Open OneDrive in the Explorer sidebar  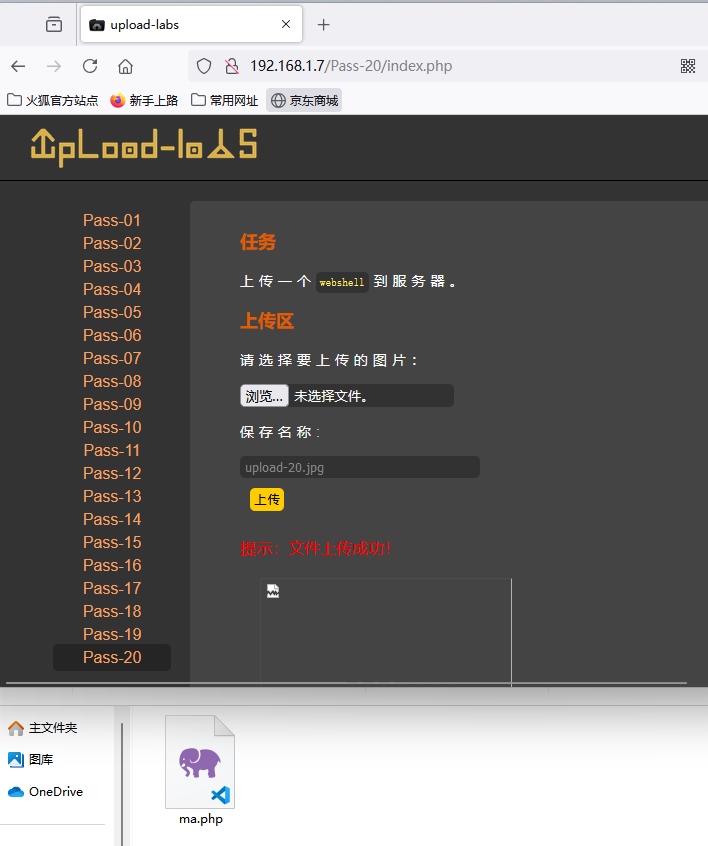point(55,791)
